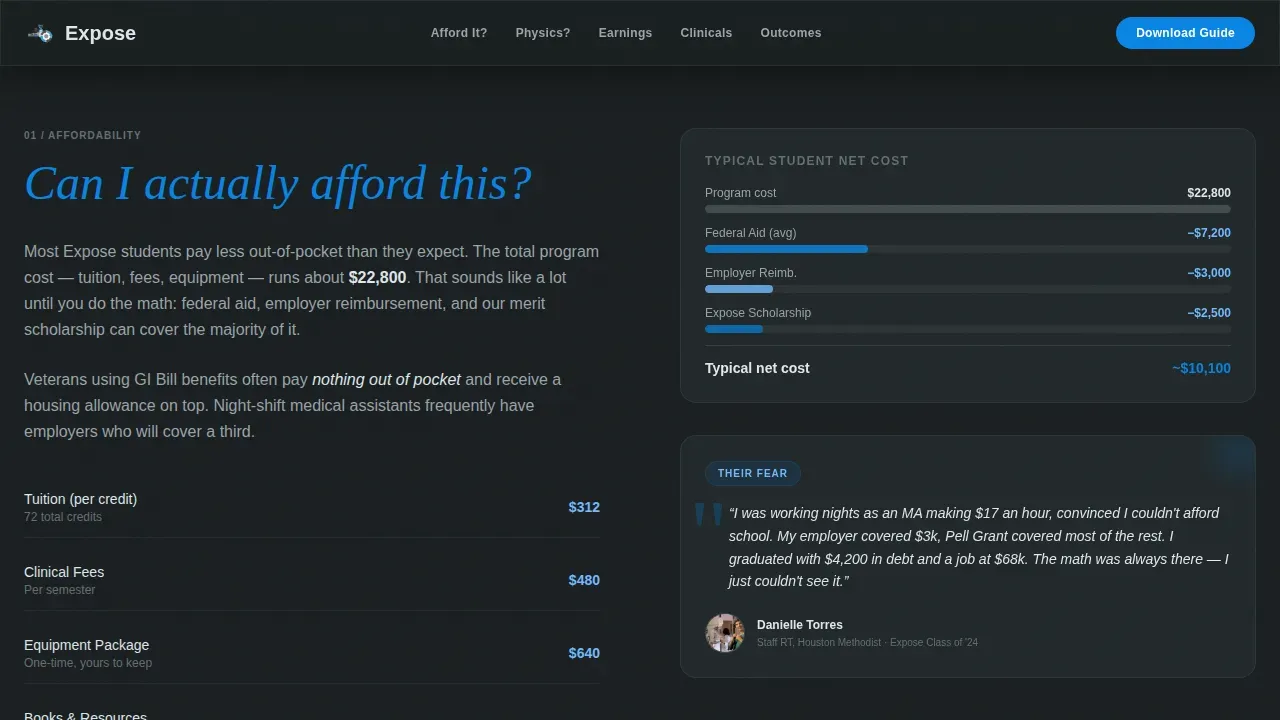The image size is (1280, 720).
Task: Click the large quotation mark icon
Action: pyautogui.click(x=709, y=516)
